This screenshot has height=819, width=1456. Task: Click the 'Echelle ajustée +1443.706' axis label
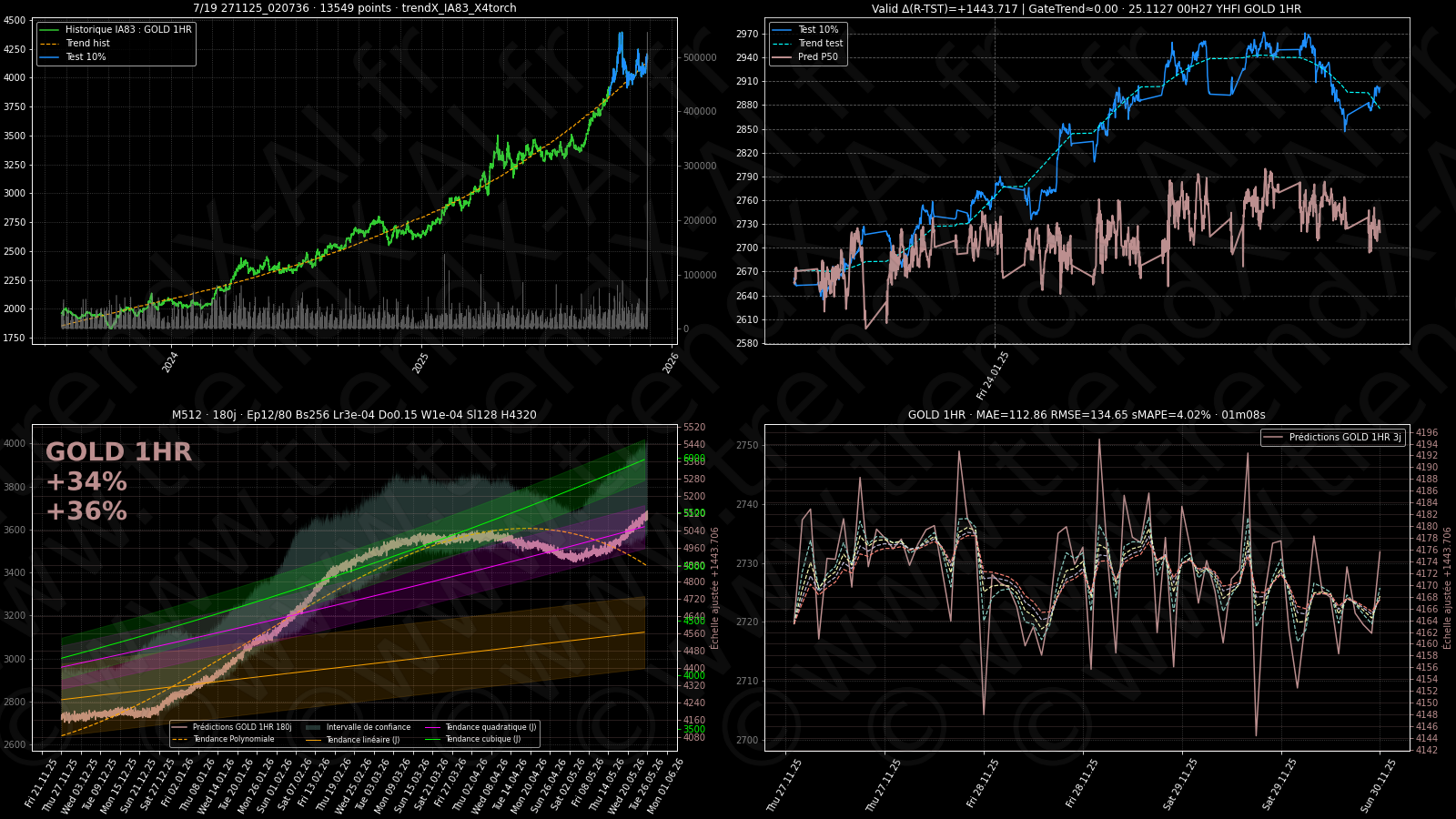714,588
